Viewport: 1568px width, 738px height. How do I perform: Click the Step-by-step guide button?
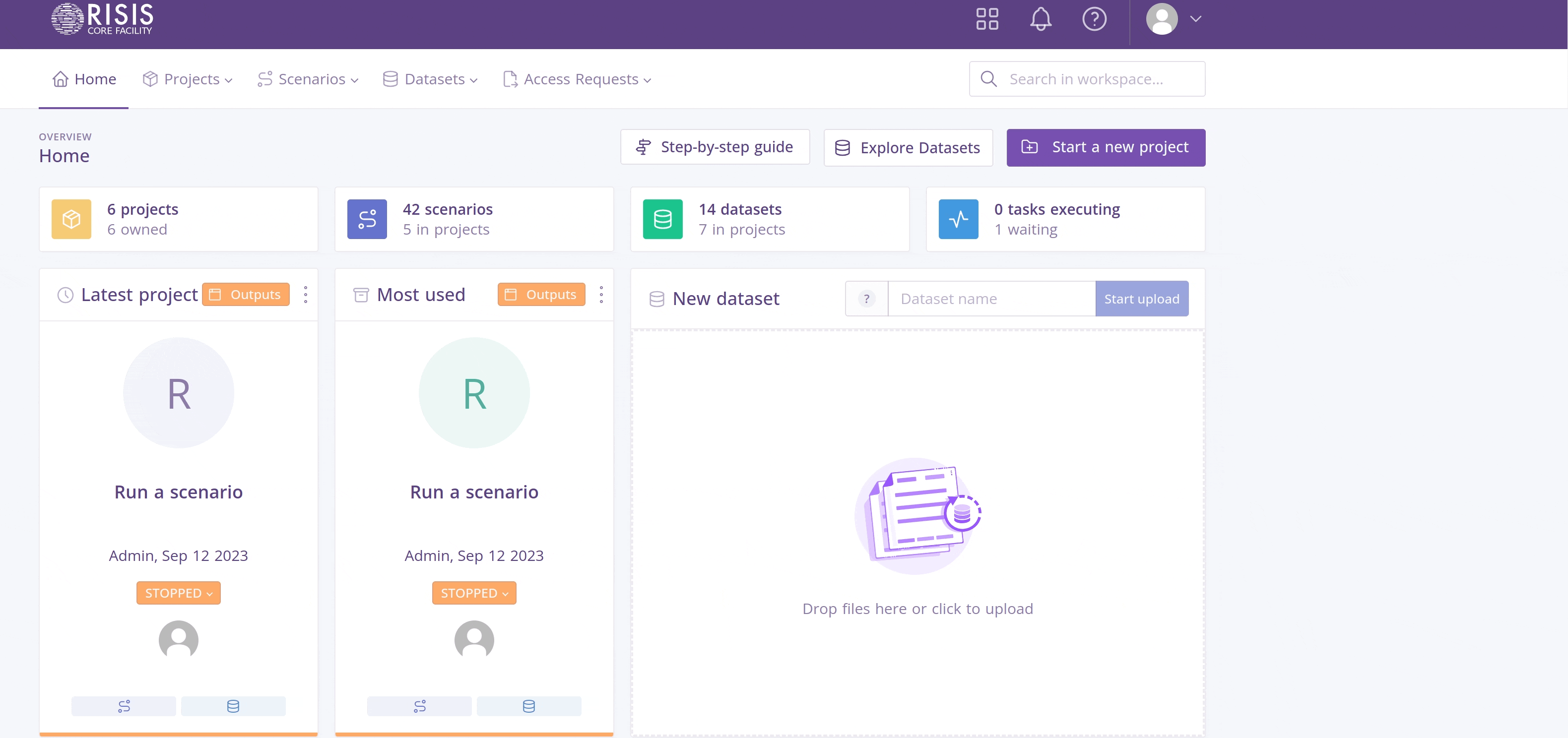pyautogui.click(x=715, y=147)
